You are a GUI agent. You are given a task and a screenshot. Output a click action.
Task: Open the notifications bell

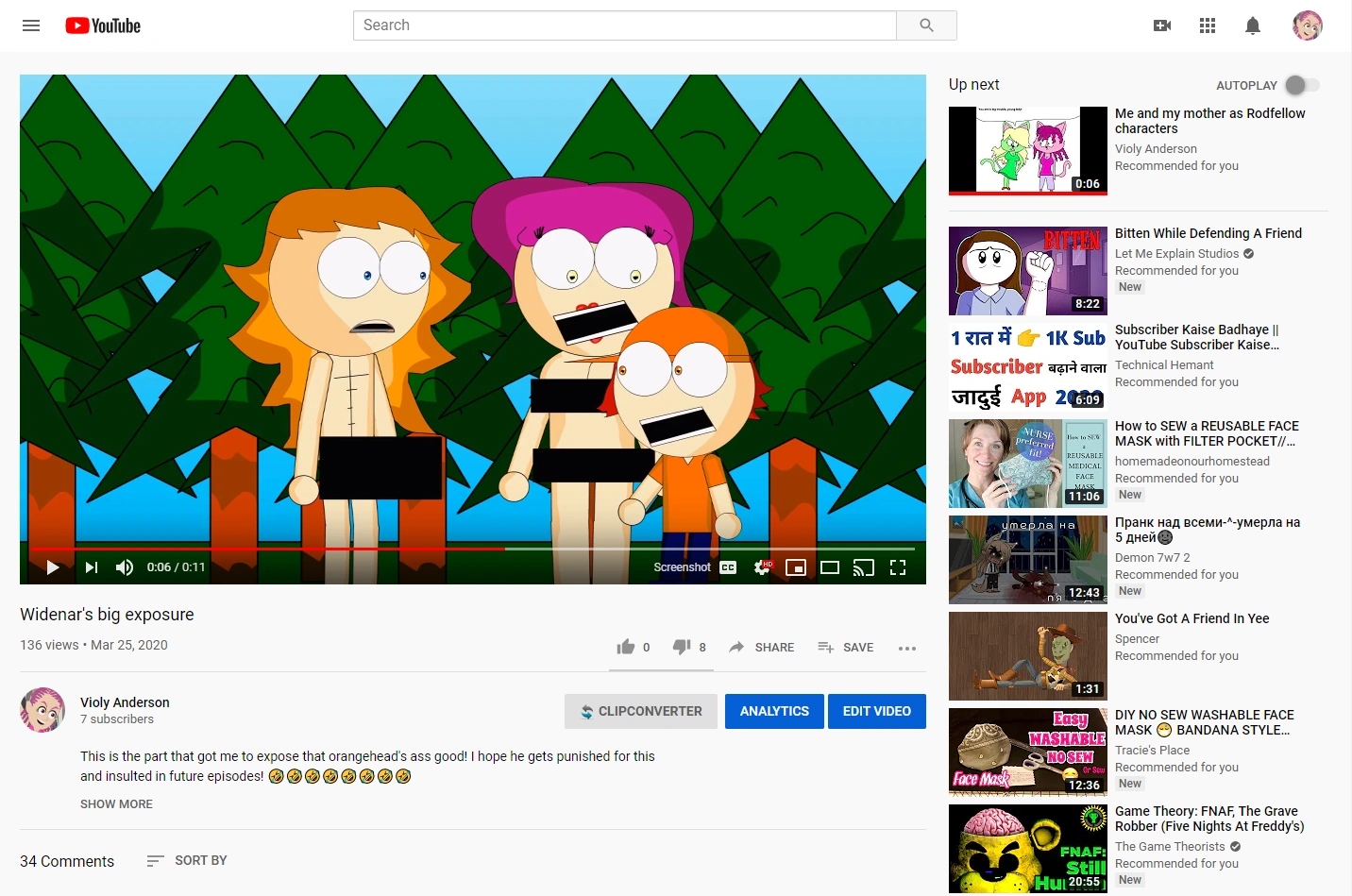tap(1253, 25)
